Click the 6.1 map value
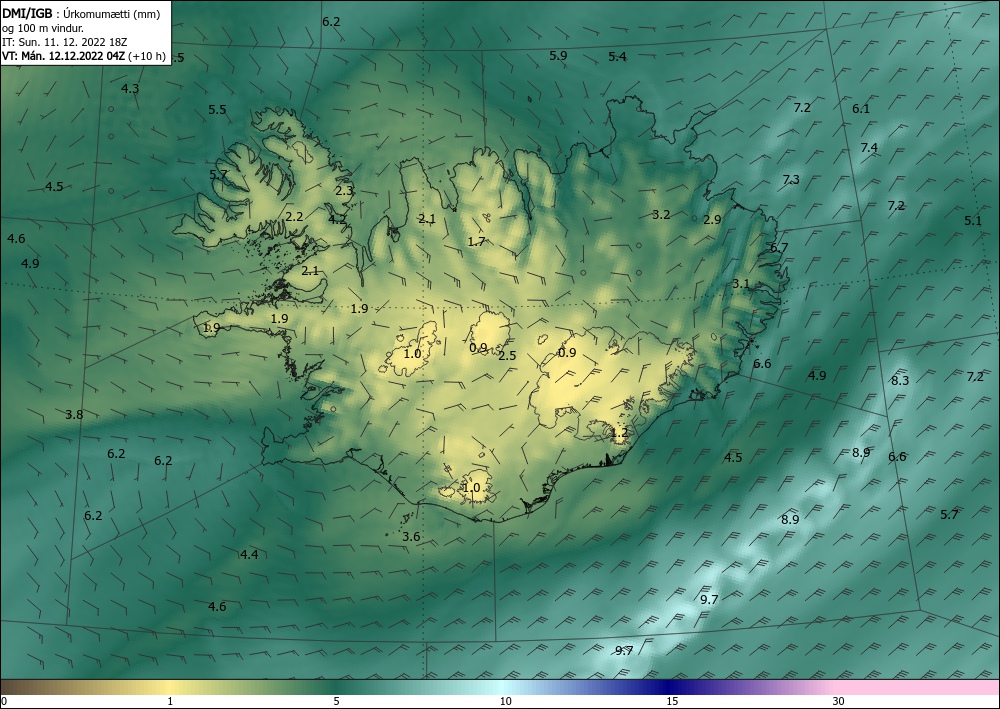The image size is (1000, 709). click(x=861, y=109)
